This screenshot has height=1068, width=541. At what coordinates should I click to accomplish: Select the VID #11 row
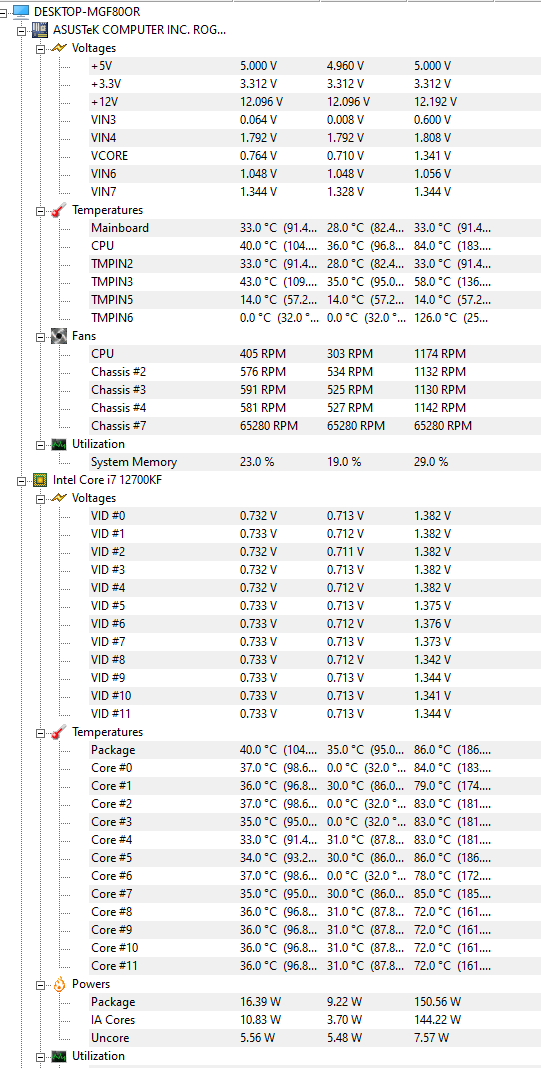click(314, 714)
